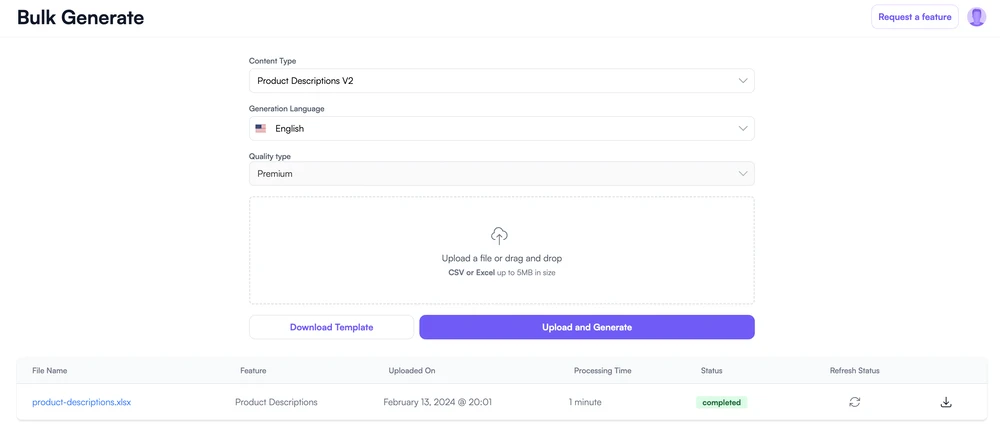The height and width of the screenshot is (431, 1000).
Task: Click the Processing Time column header
Action: tap(602, 371)
